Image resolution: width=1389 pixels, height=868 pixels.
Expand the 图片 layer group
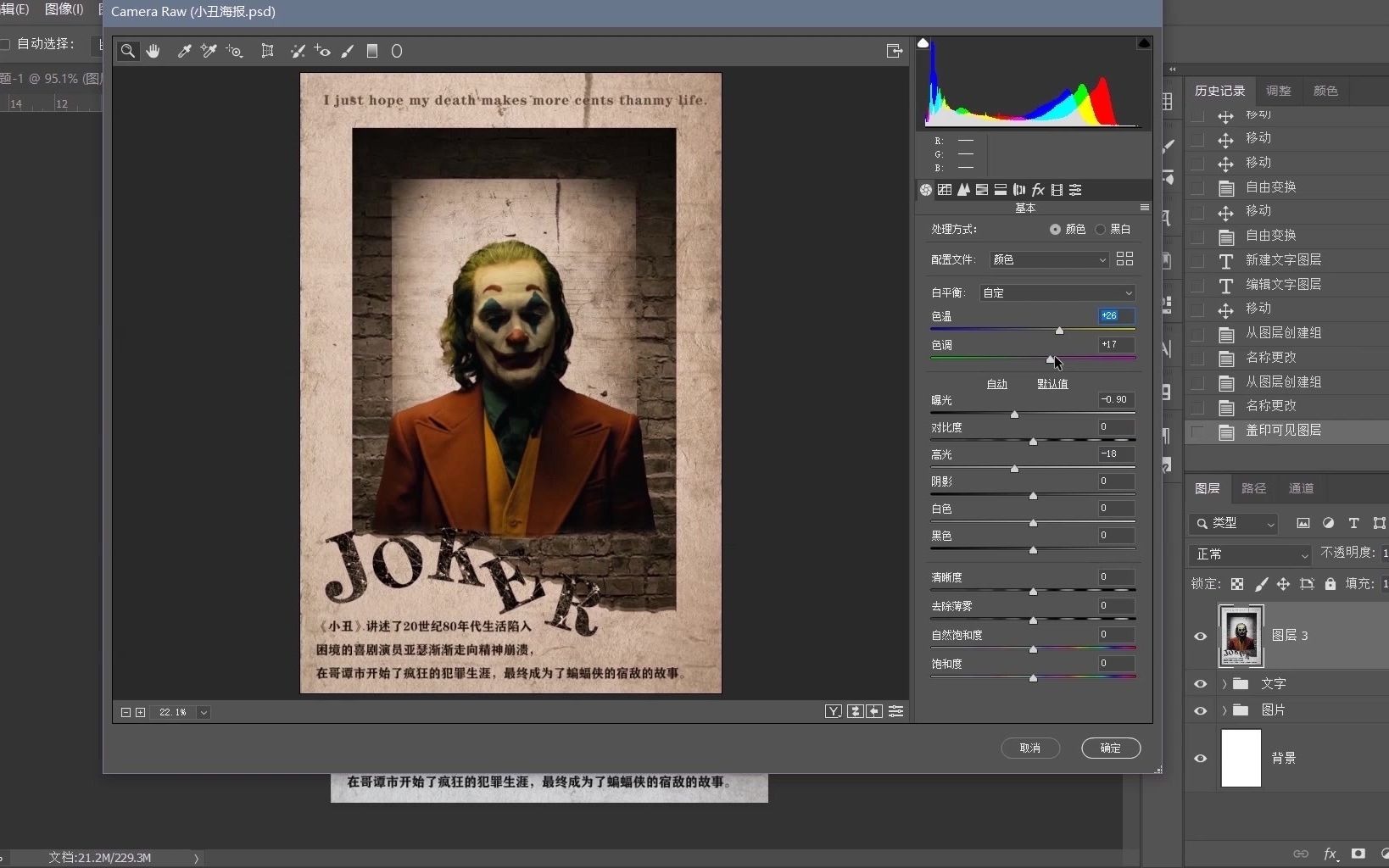click(1224, 710)
